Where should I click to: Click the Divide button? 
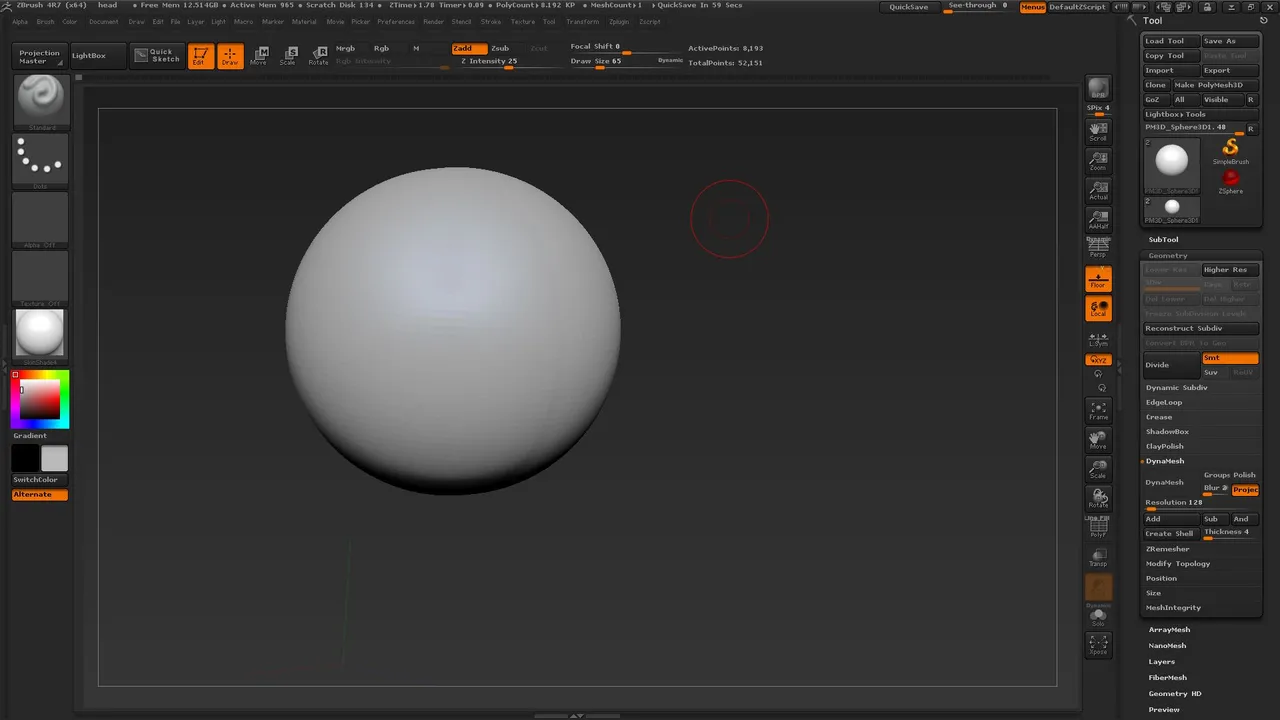pyautogui.click(x=1171, y=365)
